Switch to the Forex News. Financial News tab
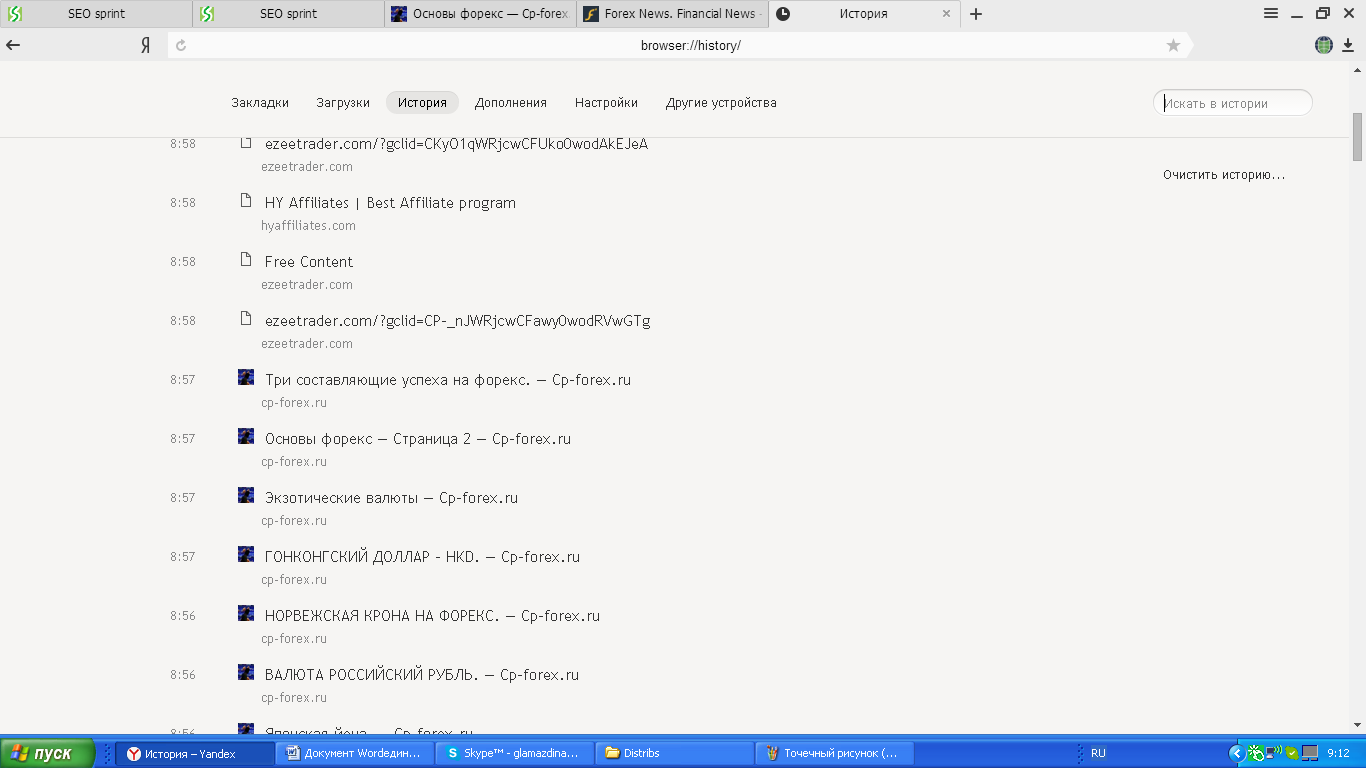The image size is (1366, 768). [672, 14]
